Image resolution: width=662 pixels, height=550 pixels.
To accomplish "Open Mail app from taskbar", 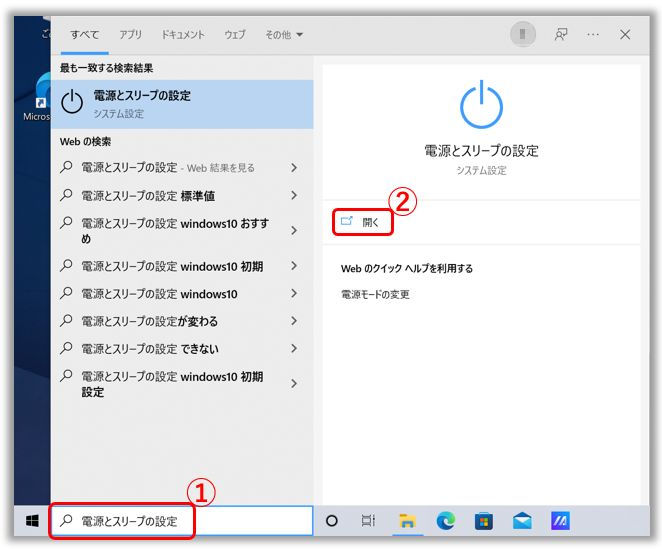I will [x=522, y=521].
